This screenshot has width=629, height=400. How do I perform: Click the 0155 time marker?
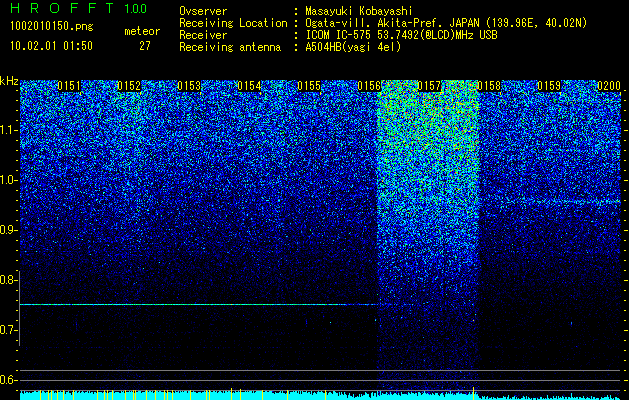pyautogui.click(x=309, y=86)
